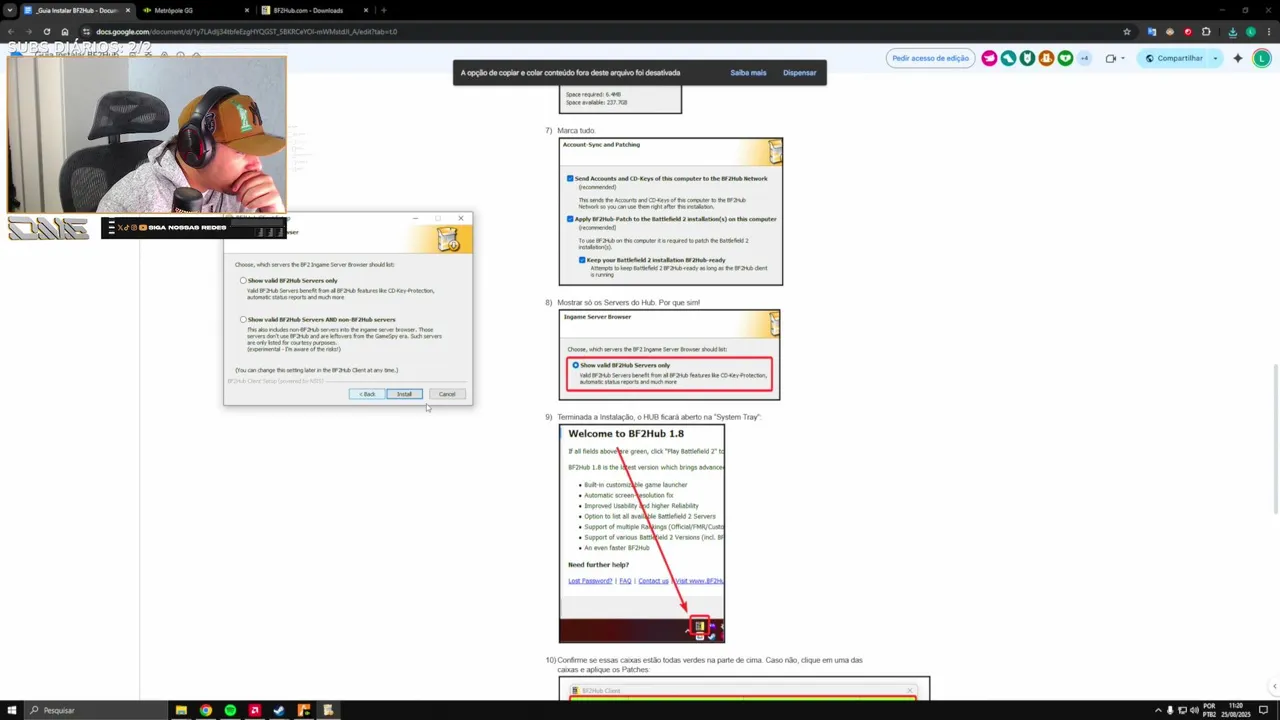Click the '+4' additional viewers badge
Image resolution: width=1280 pixels, height=720 pixels.
[1084, 58]
